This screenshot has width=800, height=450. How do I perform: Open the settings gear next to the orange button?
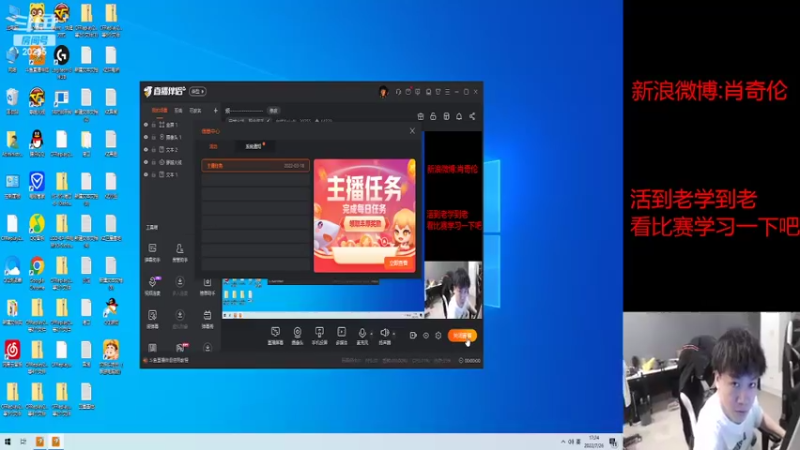[438, 335]
